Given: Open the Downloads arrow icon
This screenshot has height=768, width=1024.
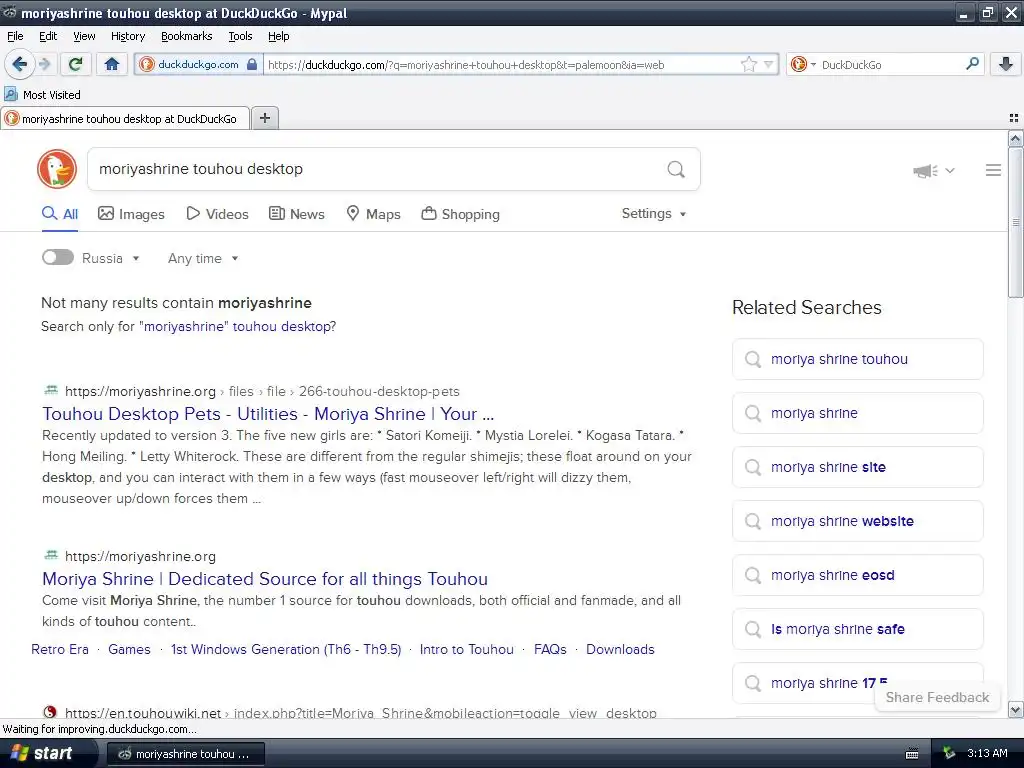Looking at the screenshot, I should [x=1006, y=64].
